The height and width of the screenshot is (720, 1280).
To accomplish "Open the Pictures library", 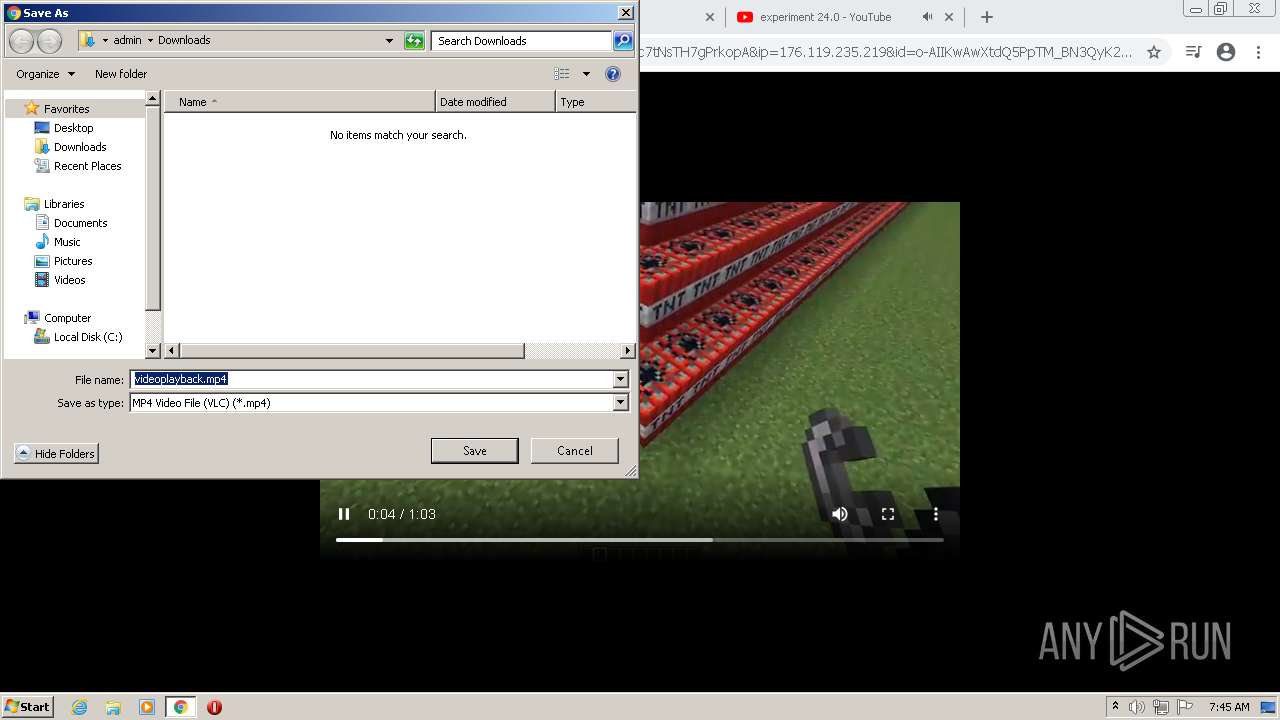I will tap(73, 261).
